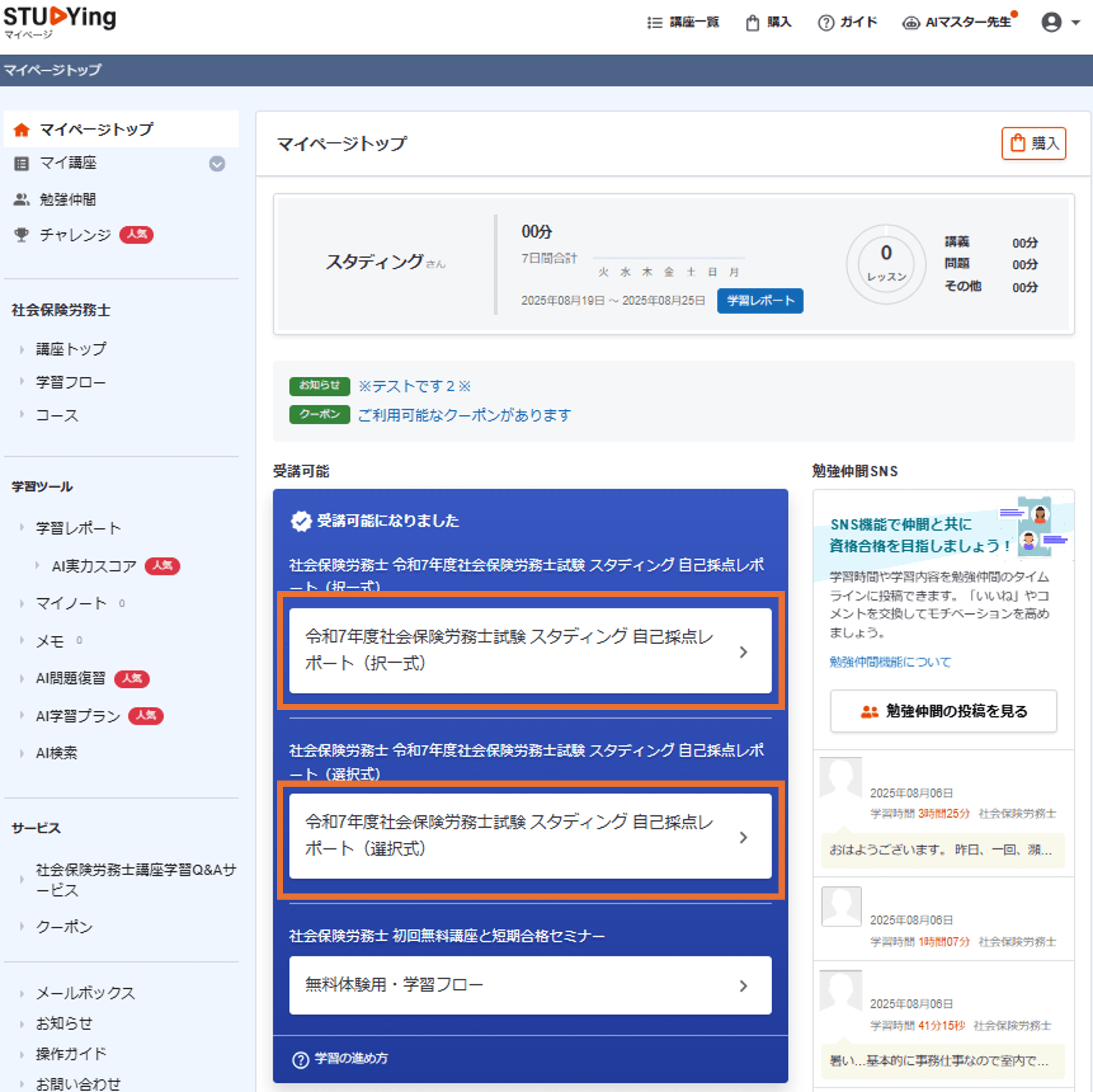
Task: Open チャレンジ in sidebar
Action: click(75, 234)
